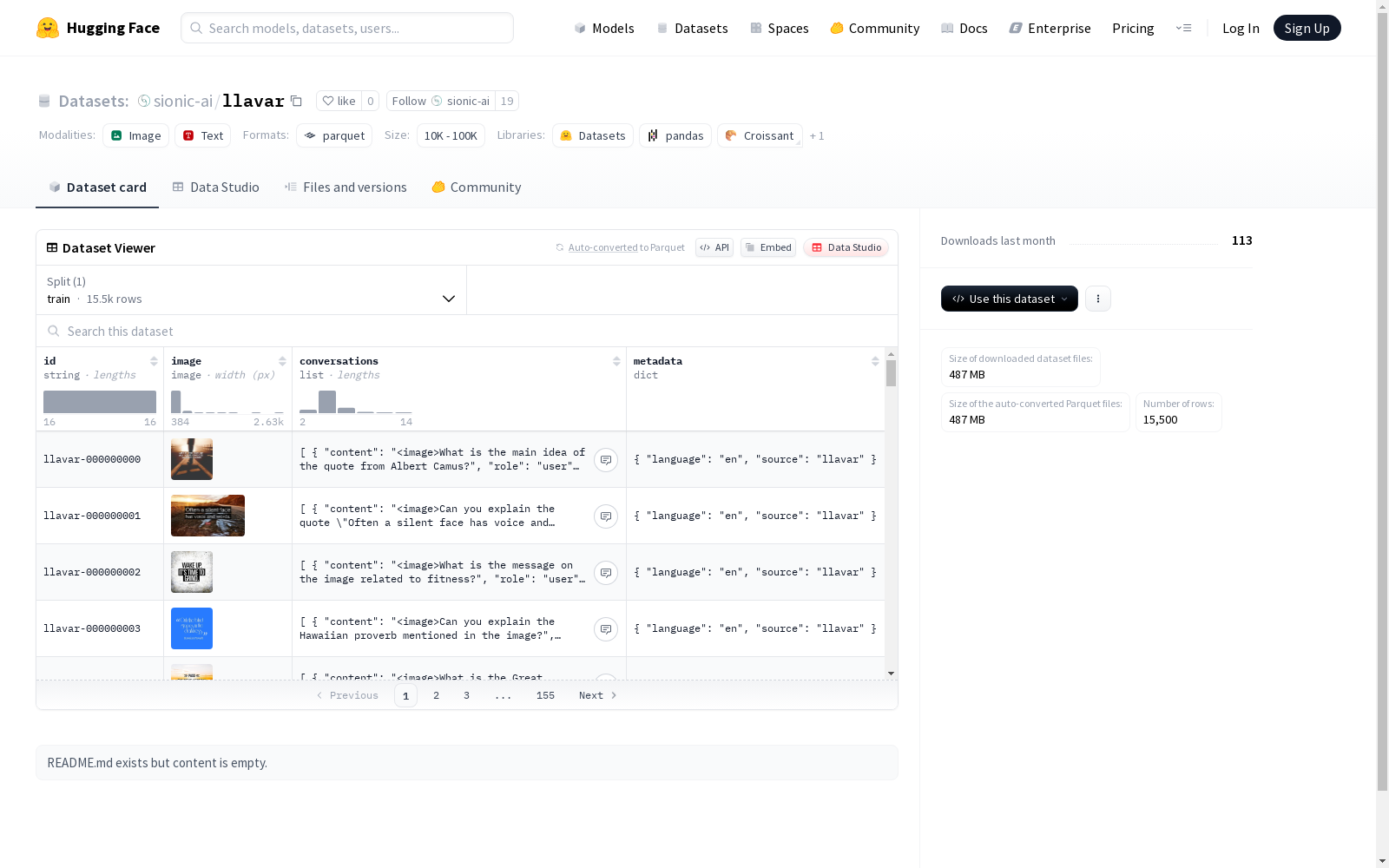Expand the Use this dataset menu

(1010, 299)
